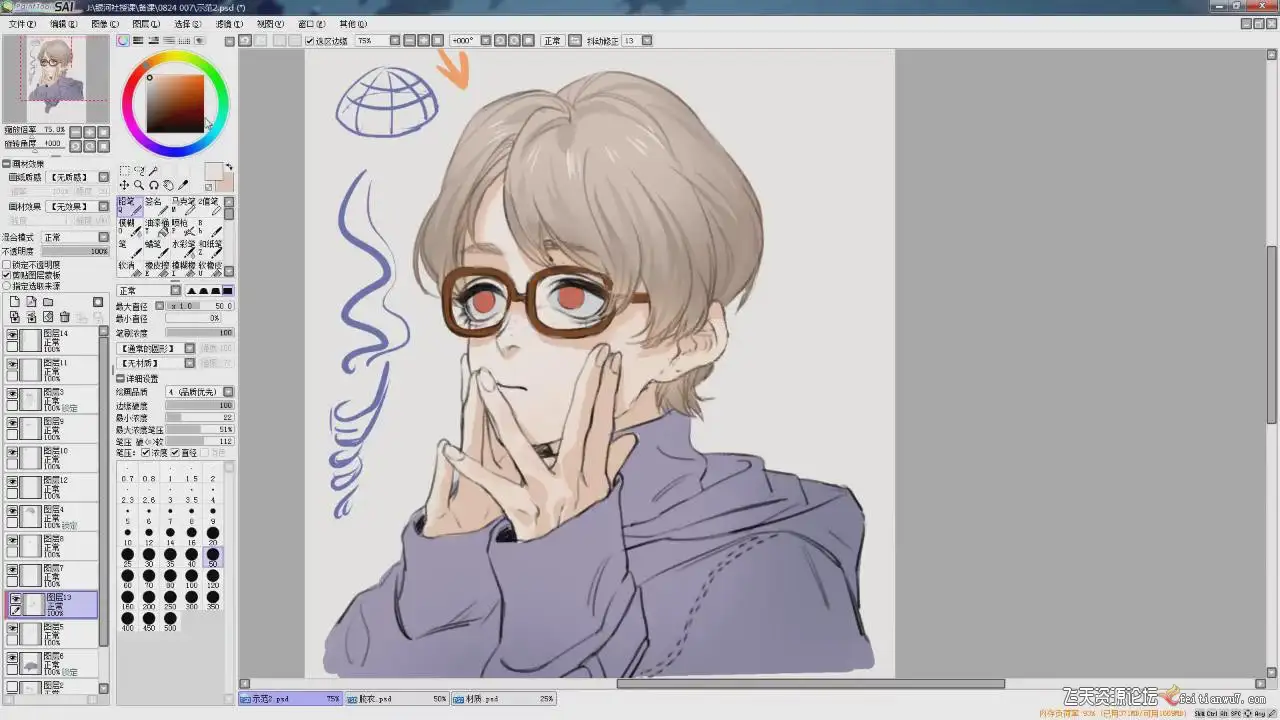Open the 选择 menu
The width and height of the screenshot is (1280, 720).
pos(187,24)
